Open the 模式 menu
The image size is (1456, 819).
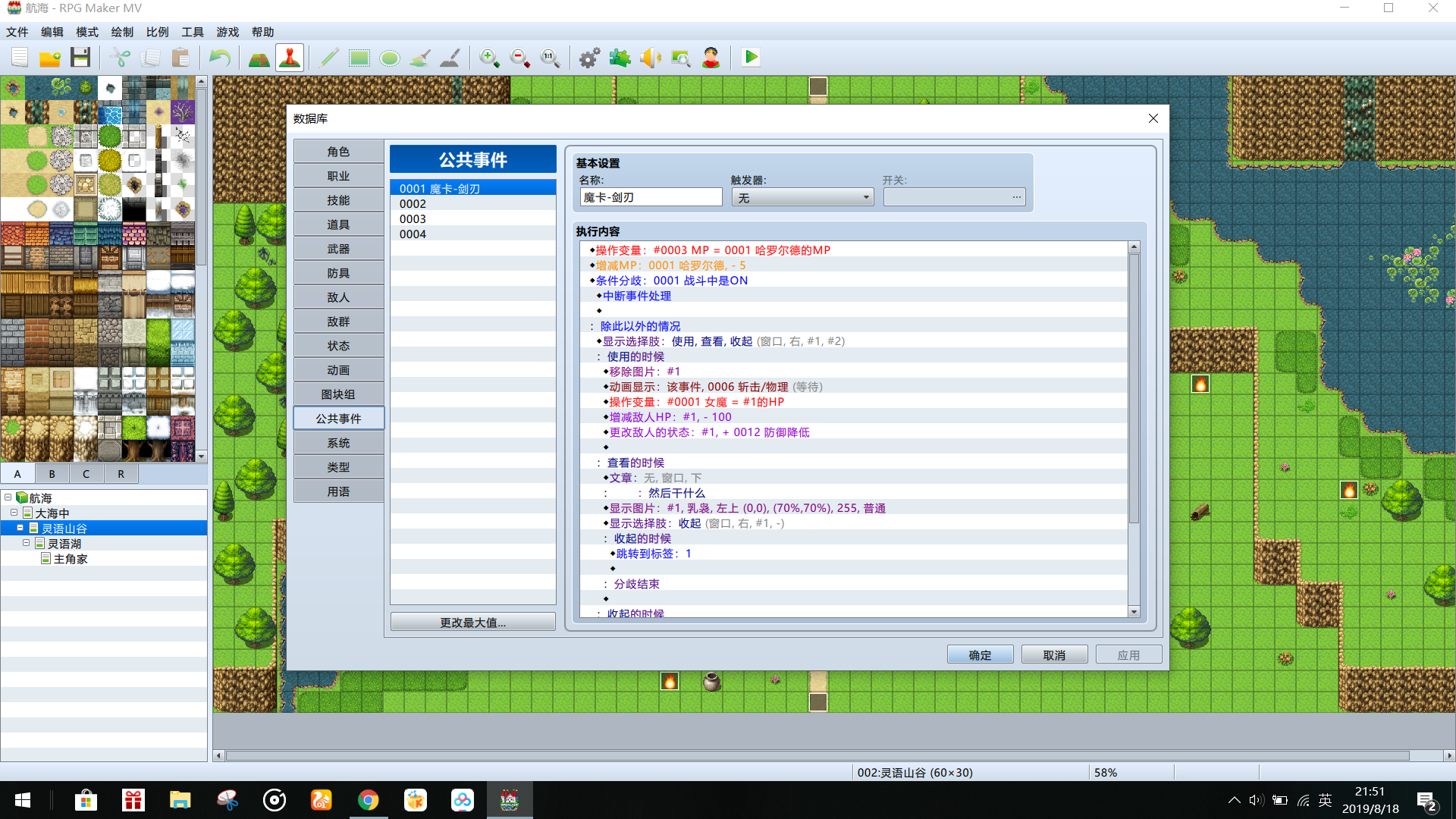[87, 32]
